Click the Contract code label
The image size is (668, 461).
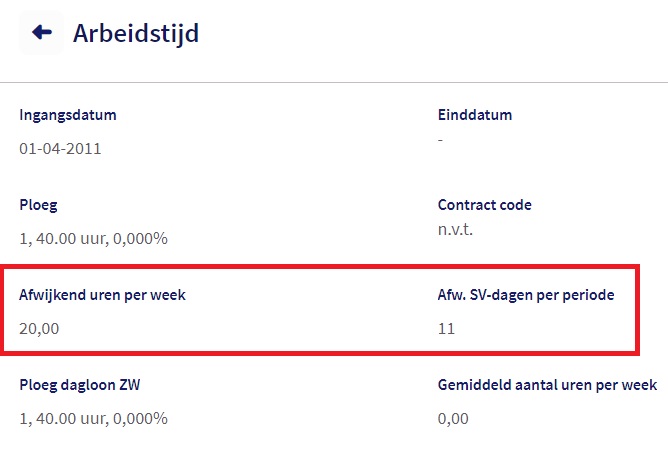tap(485, 205)
